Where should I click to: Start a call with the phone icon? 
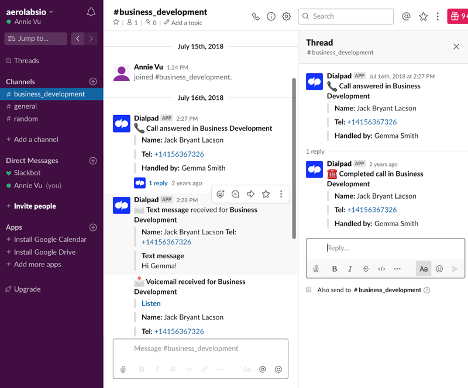coord(256,16)
